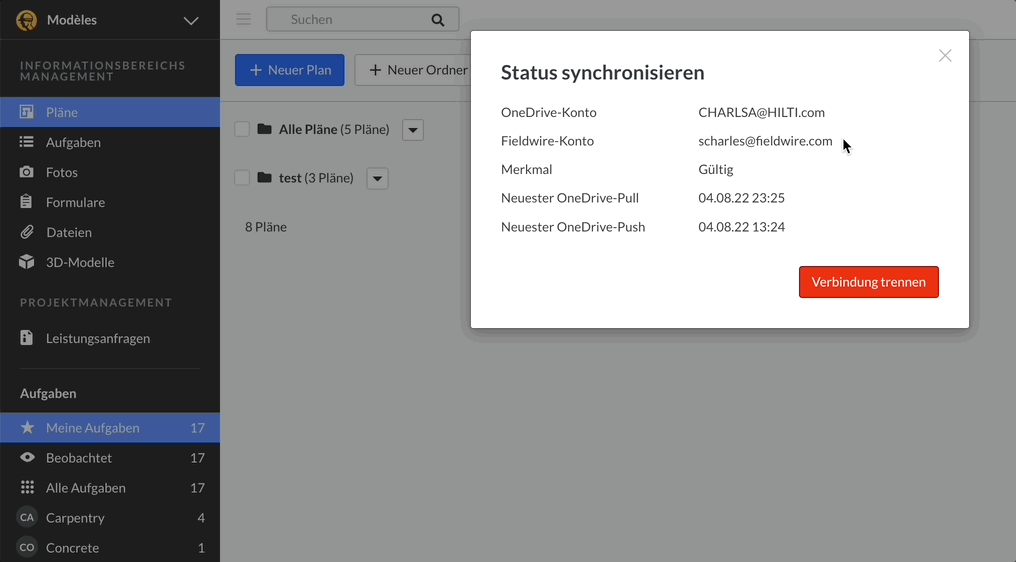Click the Verbindung trennen button
The height and width of the screenshot is (562, 1016).
[x=868, y=282]
